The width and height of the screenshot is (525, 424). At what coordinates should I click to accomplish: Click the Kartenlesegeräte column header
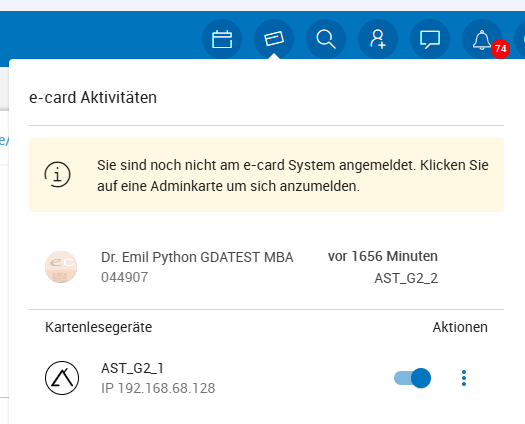[98, 327]
